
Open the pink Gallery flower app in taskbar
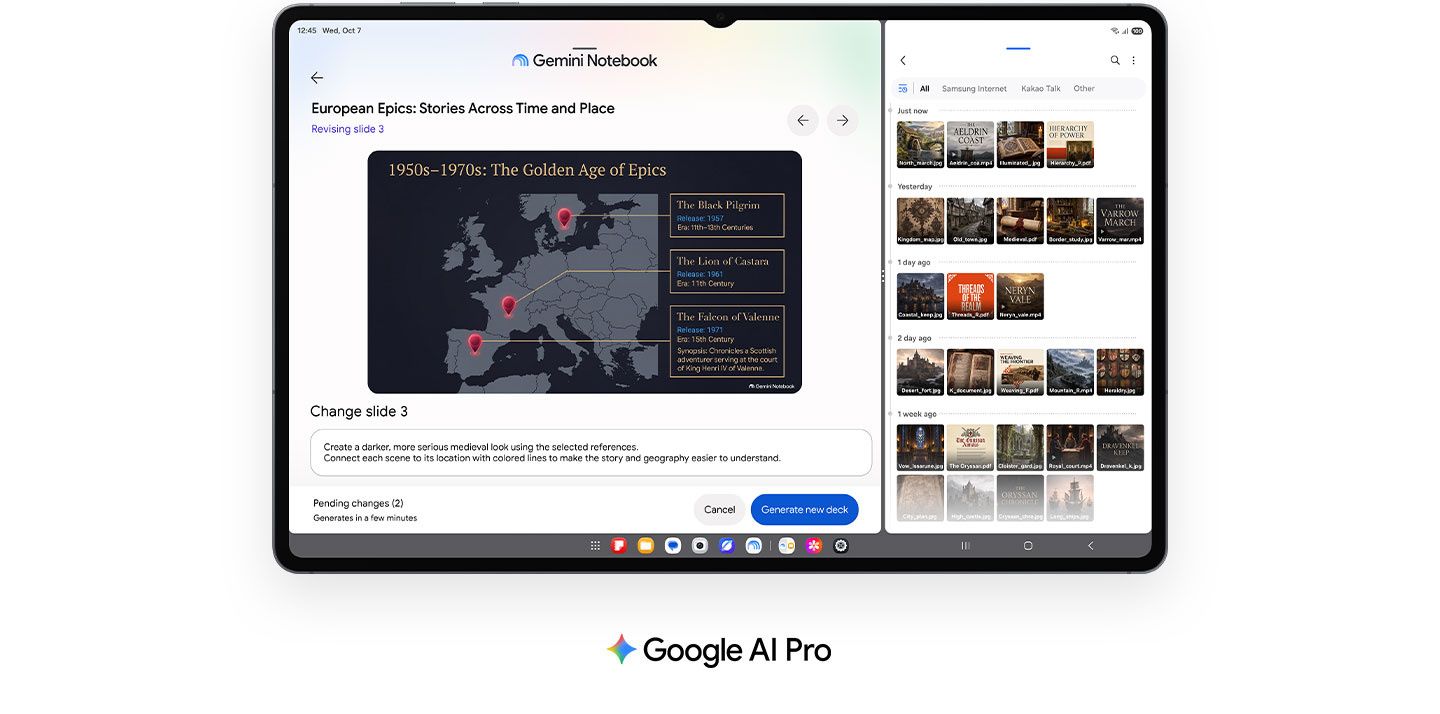pyautogui.click(x=814, y=546)
